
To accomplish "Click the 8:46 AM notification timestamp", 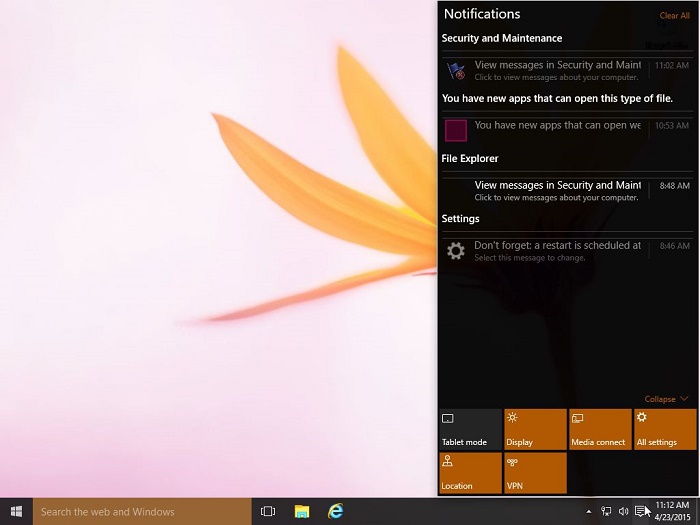I will (674, 246).
